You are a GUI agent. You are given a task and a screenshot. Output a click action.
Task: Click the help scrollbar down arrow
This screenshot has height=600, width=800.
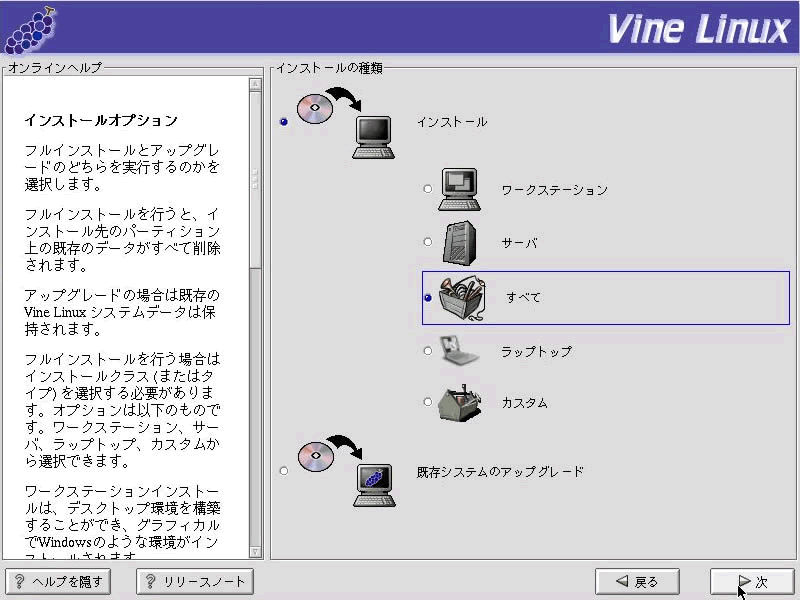[256, 552]
